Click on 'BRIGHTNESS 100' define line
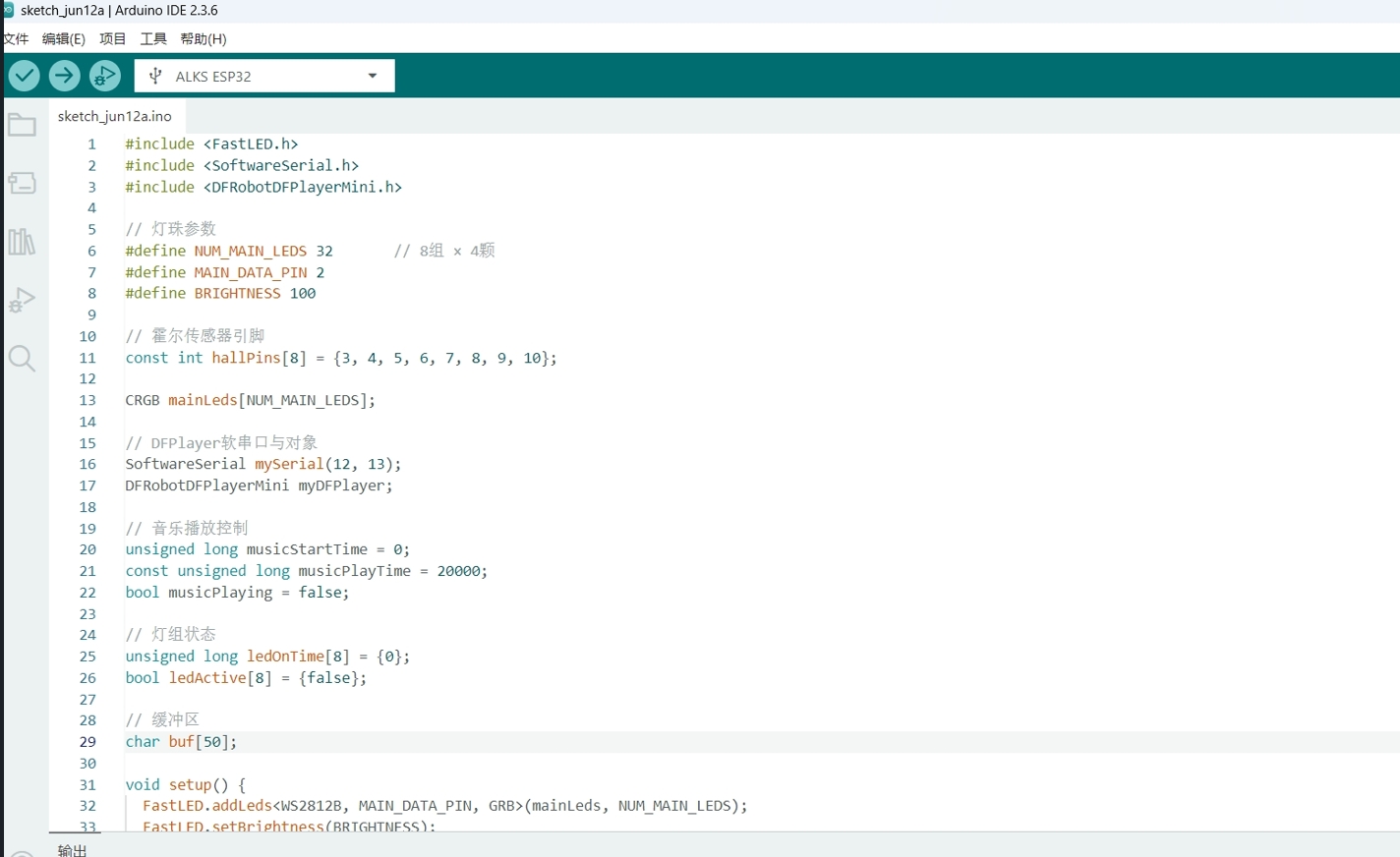This screenshot has width=1400, height=857. point(220,294)
